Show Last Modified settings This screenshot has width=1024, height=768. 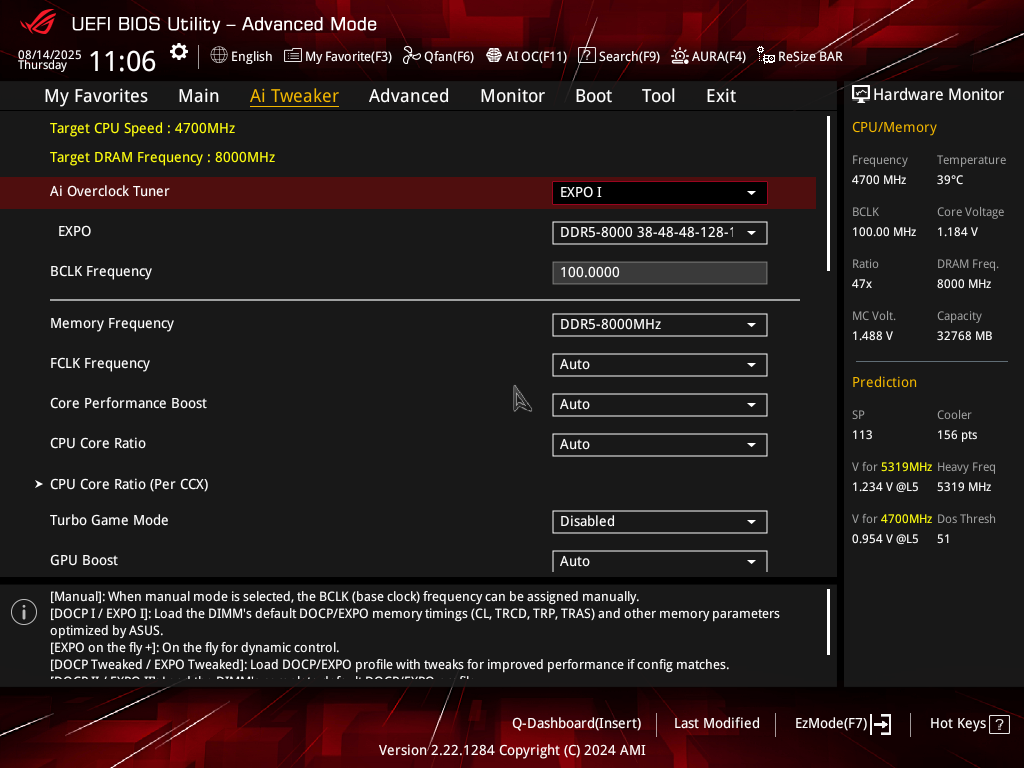click(716, 724)
